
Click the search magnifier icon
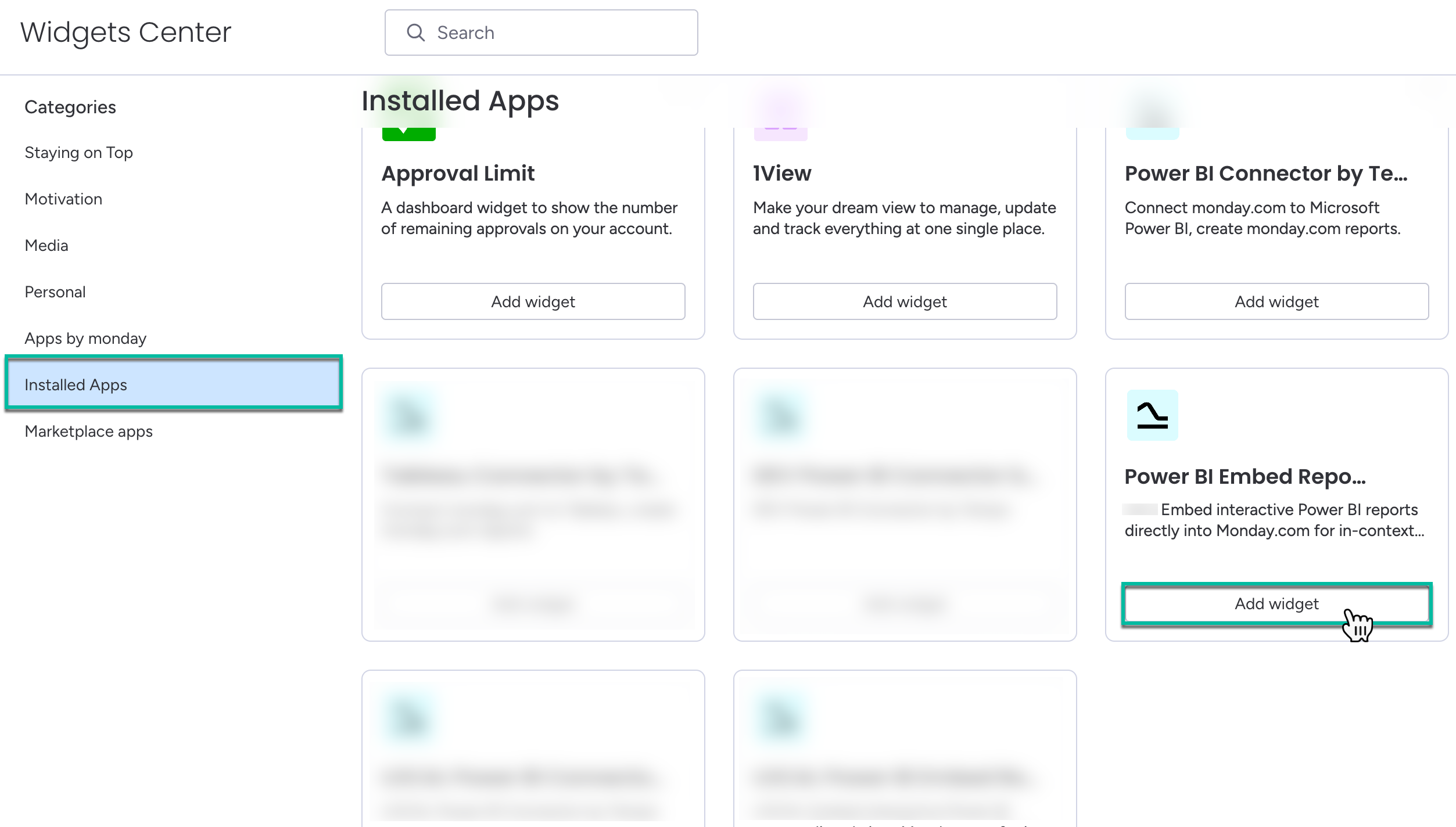(x=415, y=33)
